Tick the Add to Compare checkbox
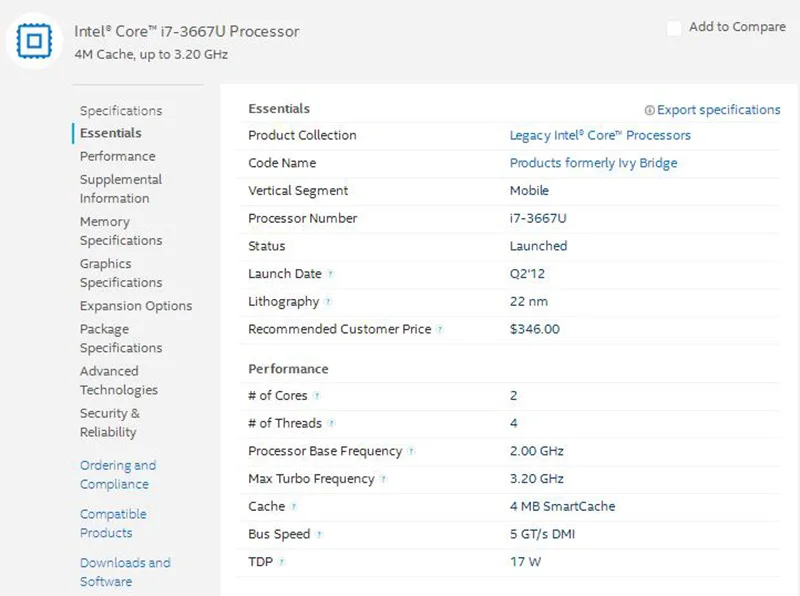Screen dimensions: 800x596 (674, 28)
